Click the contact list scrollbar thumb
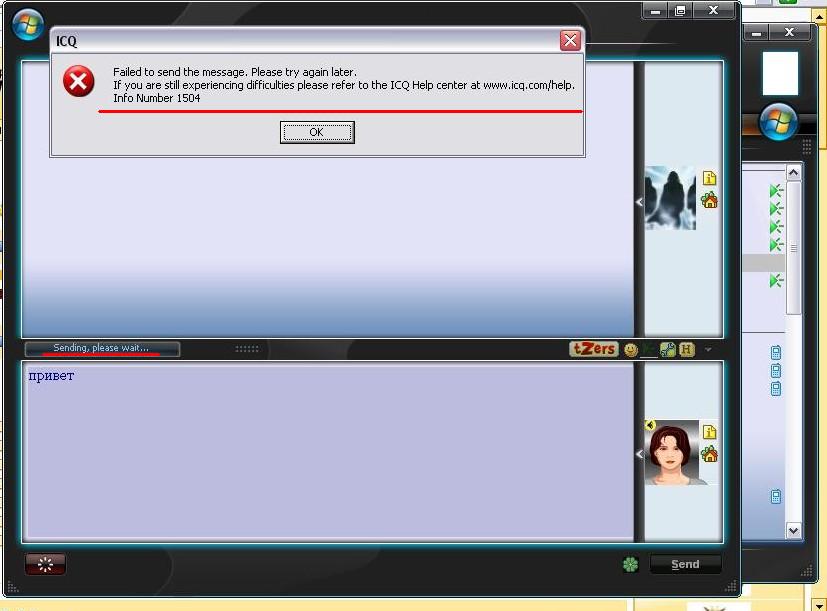Screen dimensions: 827x611 pyautogui.click(x=794, y=248)
